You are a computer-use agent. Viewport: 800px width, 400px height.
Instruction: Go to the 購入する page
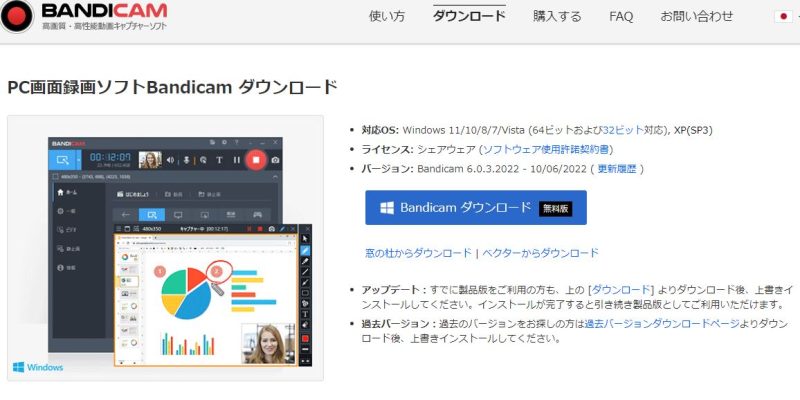(x=557, y=16)
